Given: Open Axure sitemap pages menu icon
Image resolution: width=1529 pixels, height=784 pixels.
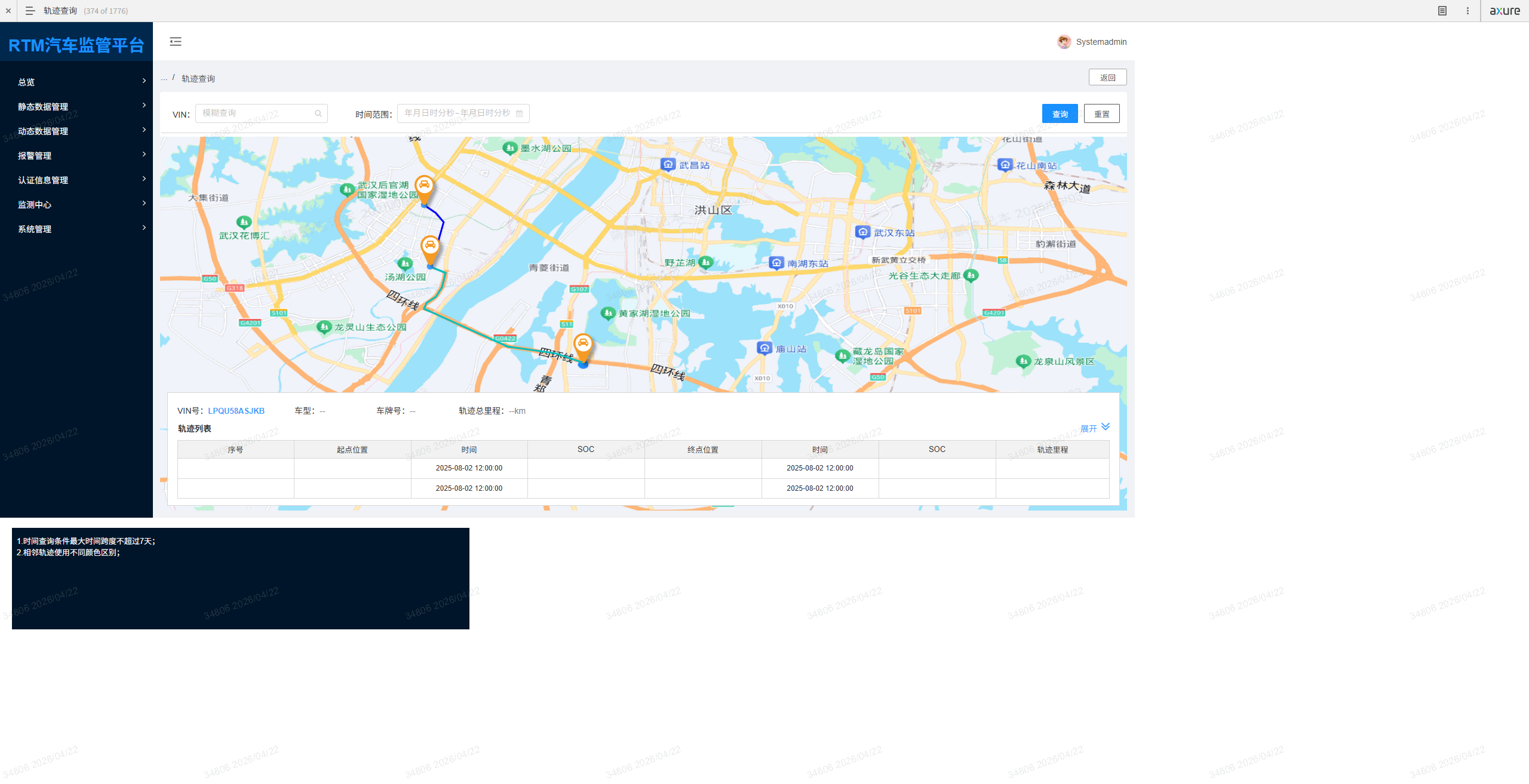Looking at the screenshot, I should coord(30,11).
